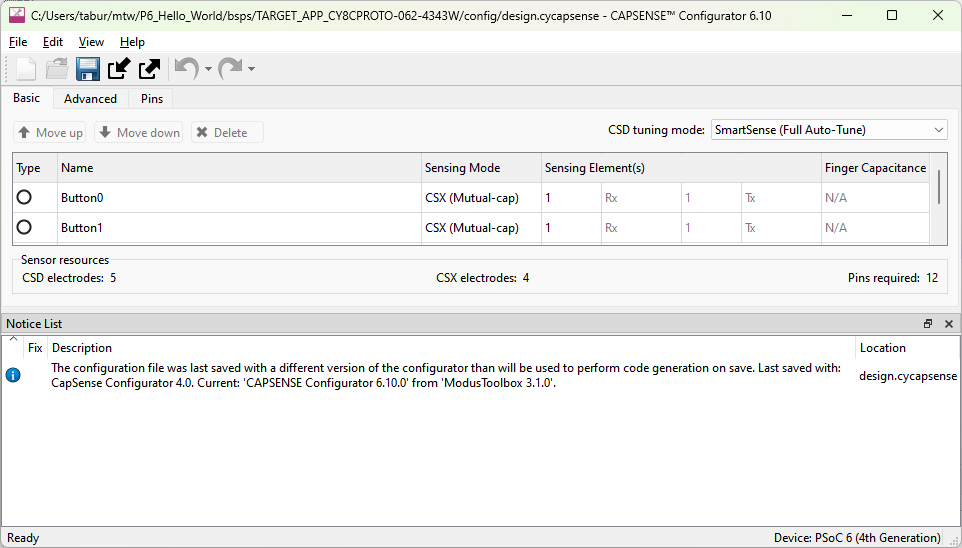Click the Name column header

(239, 168)
